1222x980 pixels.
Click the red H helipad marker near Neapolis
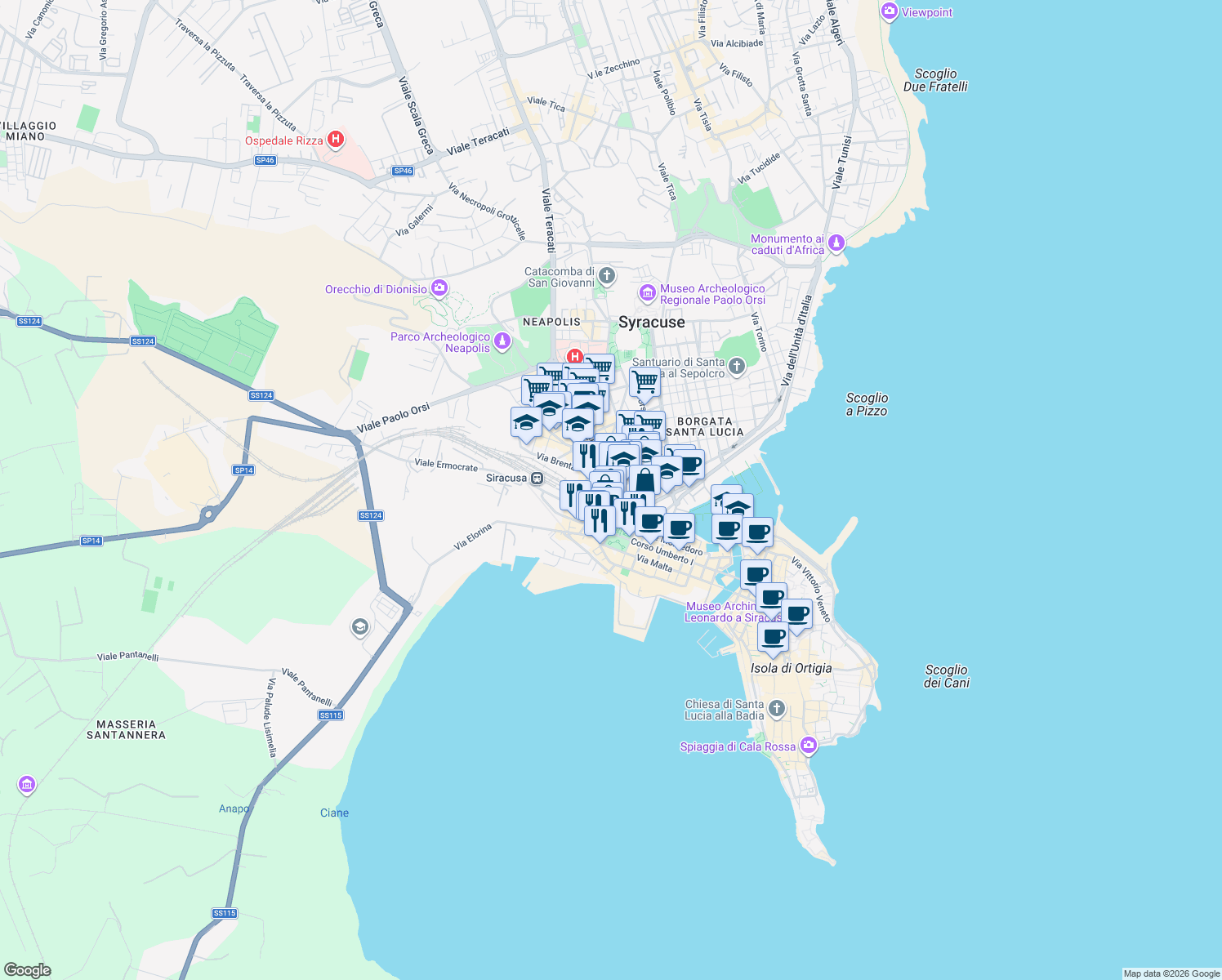[575, 355]
